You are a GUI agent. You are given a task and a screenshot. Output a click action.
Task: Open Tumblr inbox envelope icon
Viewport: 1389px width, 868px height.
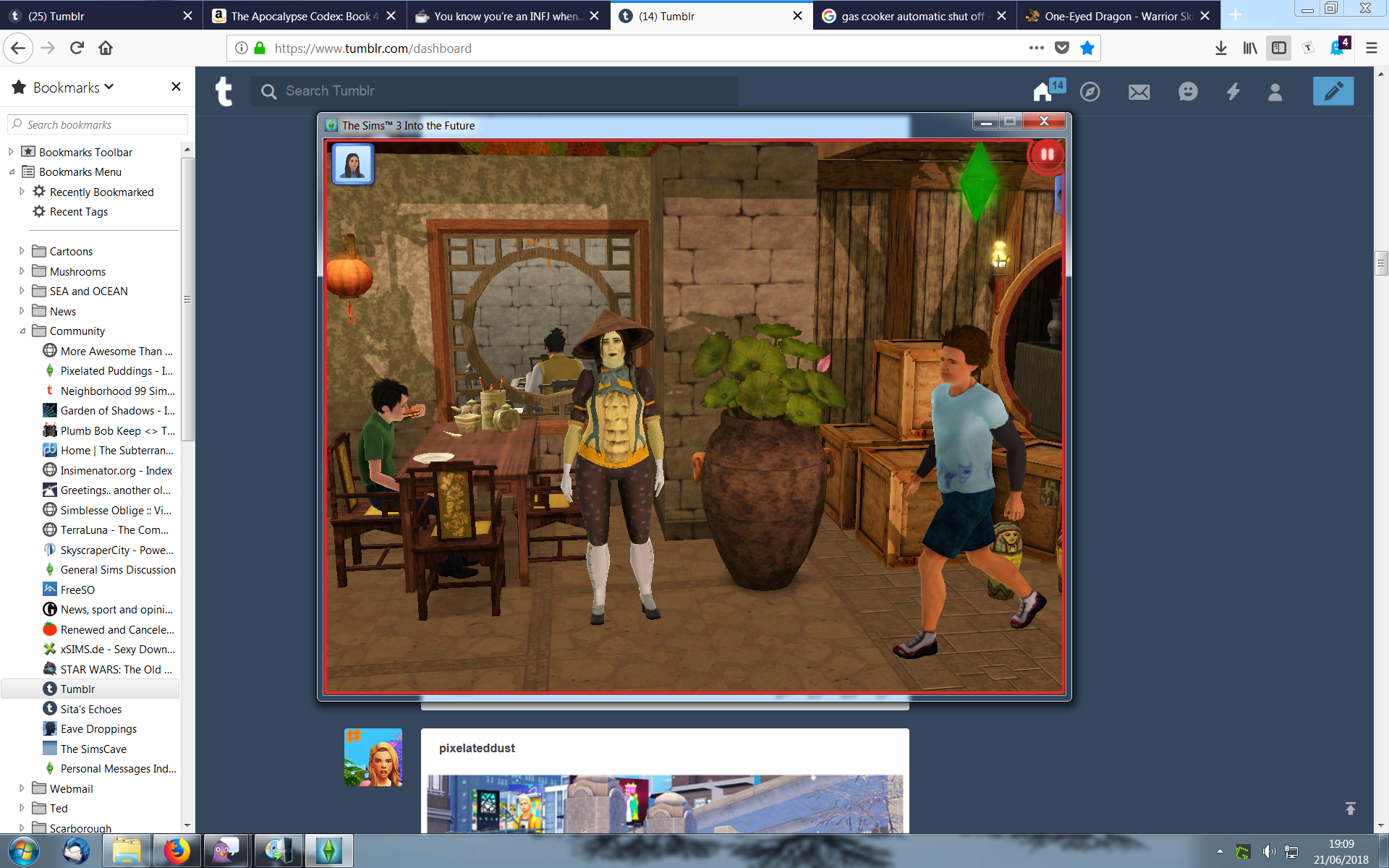click(x=1139, y=92)
